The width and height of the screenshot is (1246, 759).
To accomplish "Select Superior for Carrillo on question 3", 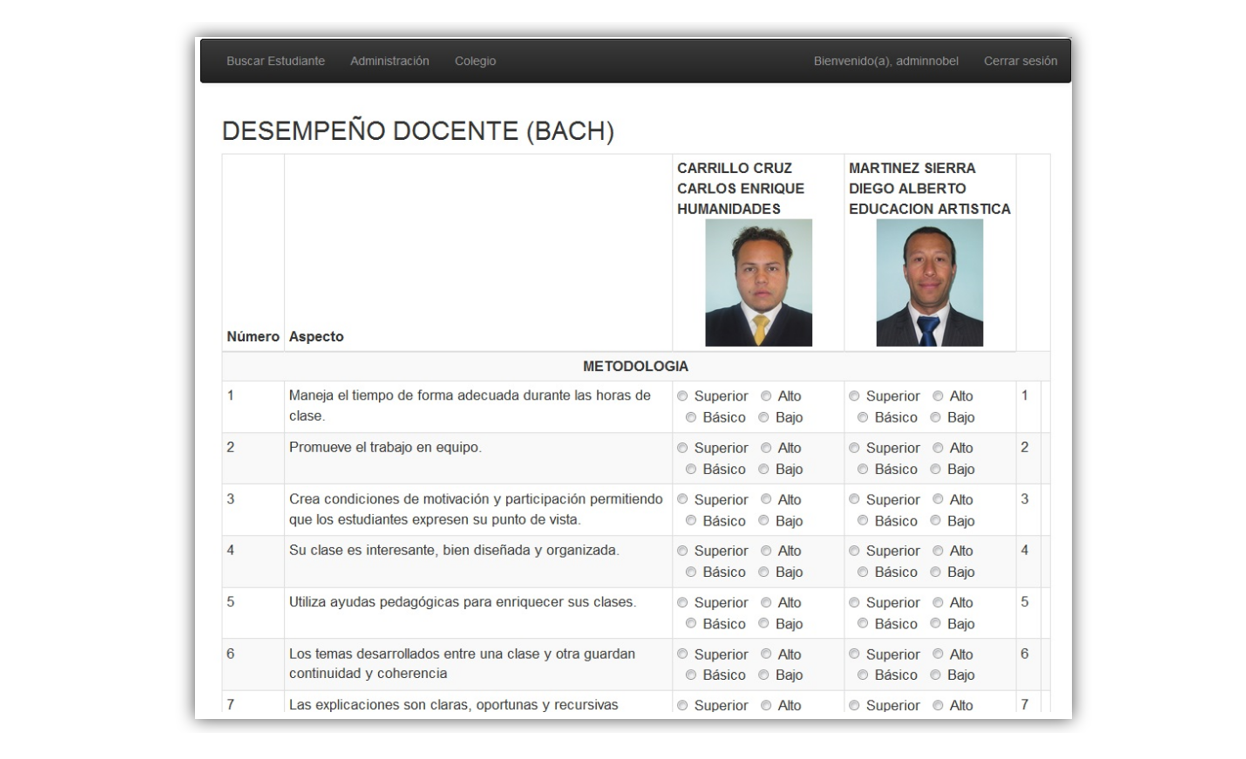I will (x=683, y=500).
